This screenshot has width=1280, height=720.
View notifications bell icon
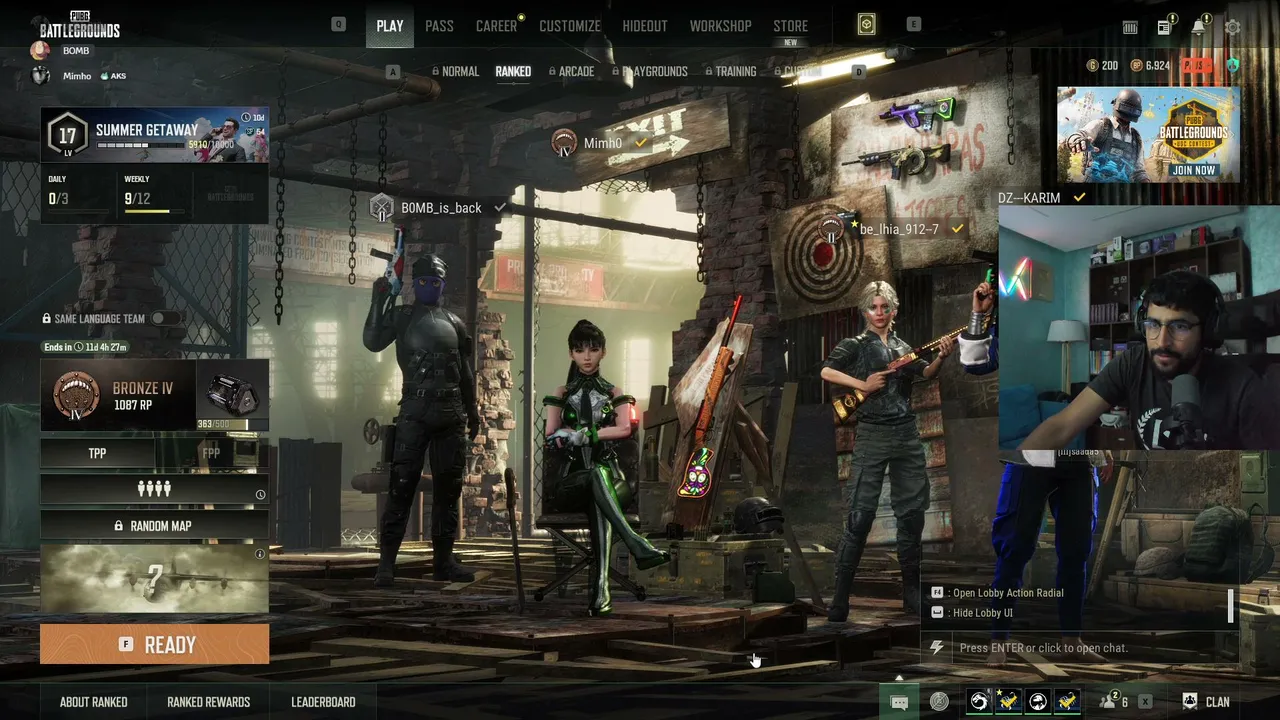(1200, 27)
